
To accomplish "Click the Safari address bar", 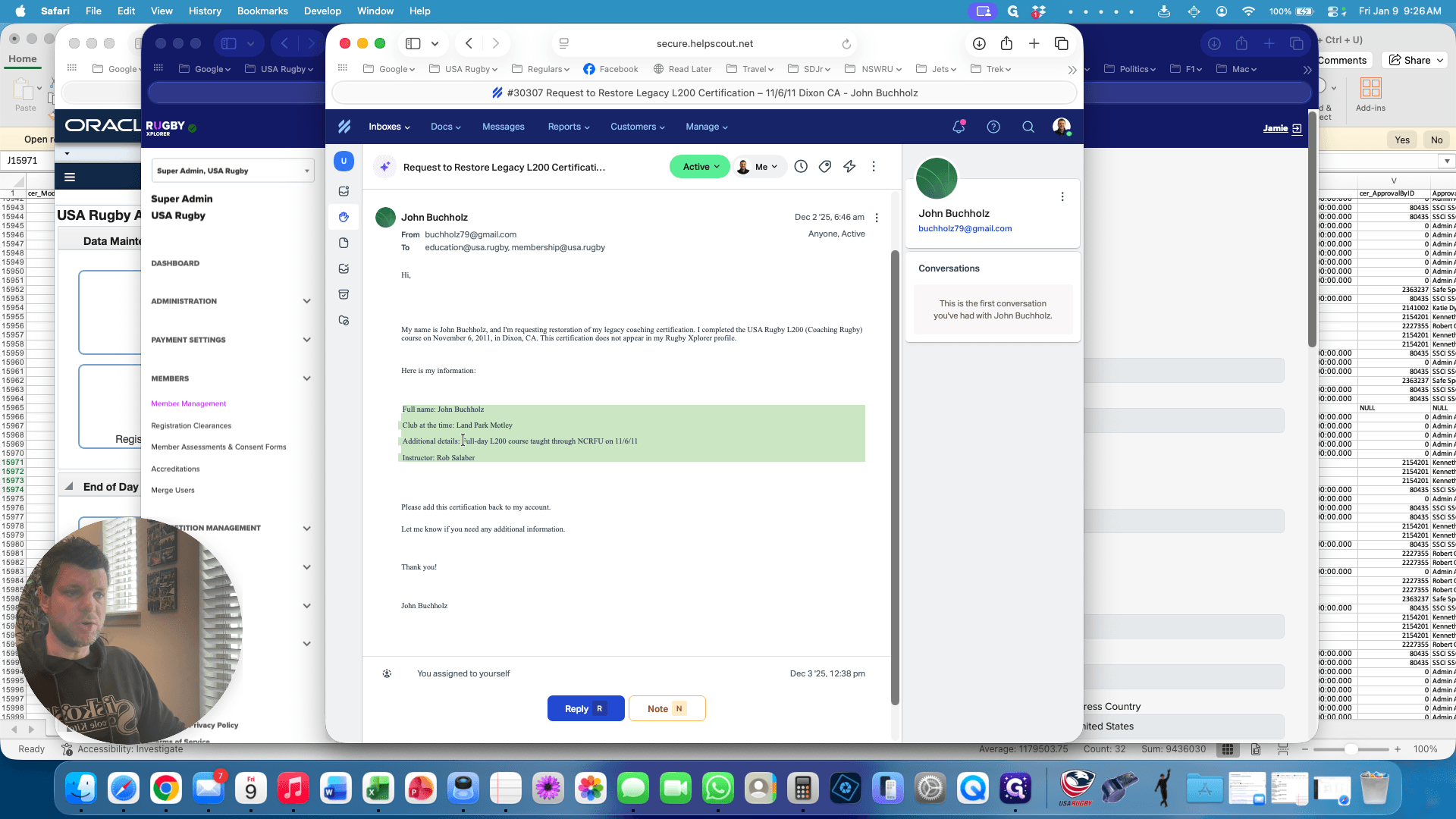I will (704, 43).
